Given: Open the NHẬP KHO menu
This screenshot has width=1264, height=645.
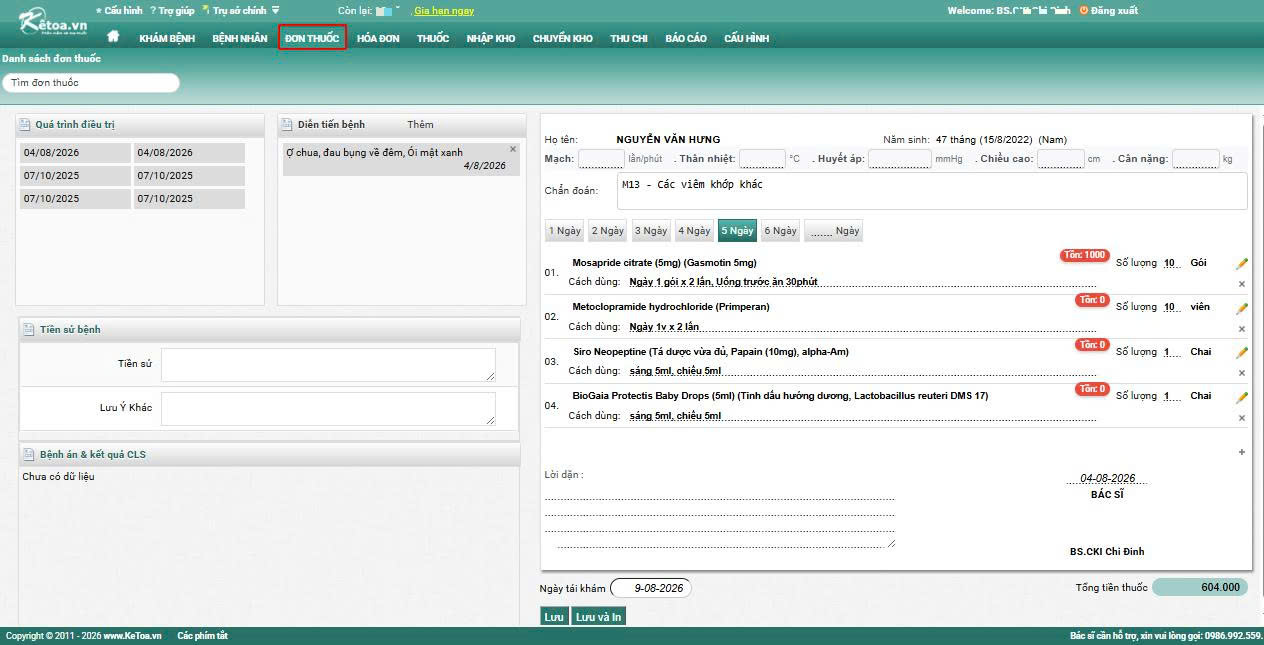Looking at the screenshot, I should (x=491, y=38).
